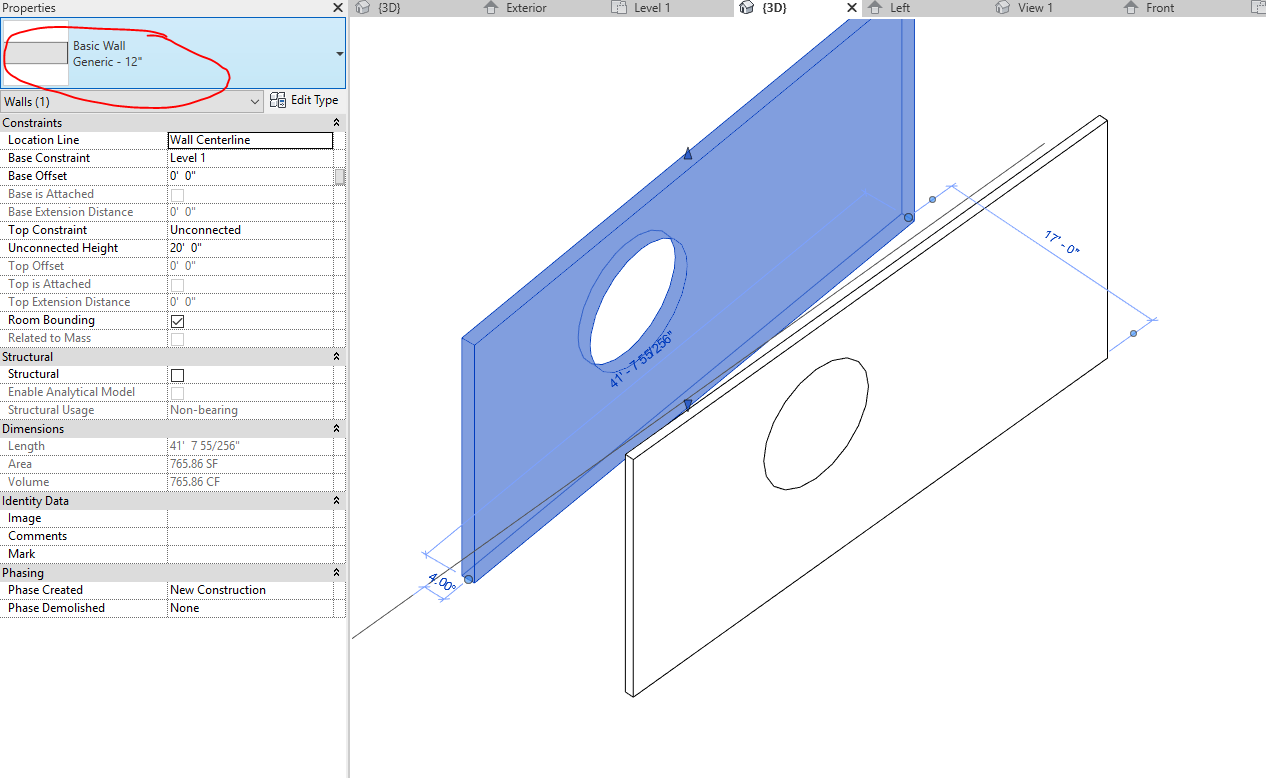Click the house icon on the Front tab
Screen dimensions: 1266x778
click(1129, 8)
